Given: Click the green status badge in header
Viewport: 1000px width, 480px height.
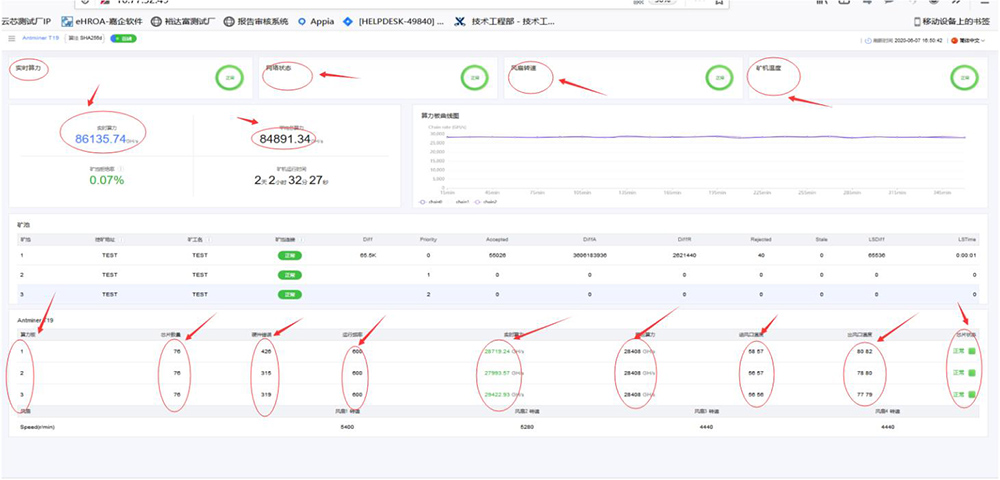Looking at the screenshot, I should click(124, 39).
